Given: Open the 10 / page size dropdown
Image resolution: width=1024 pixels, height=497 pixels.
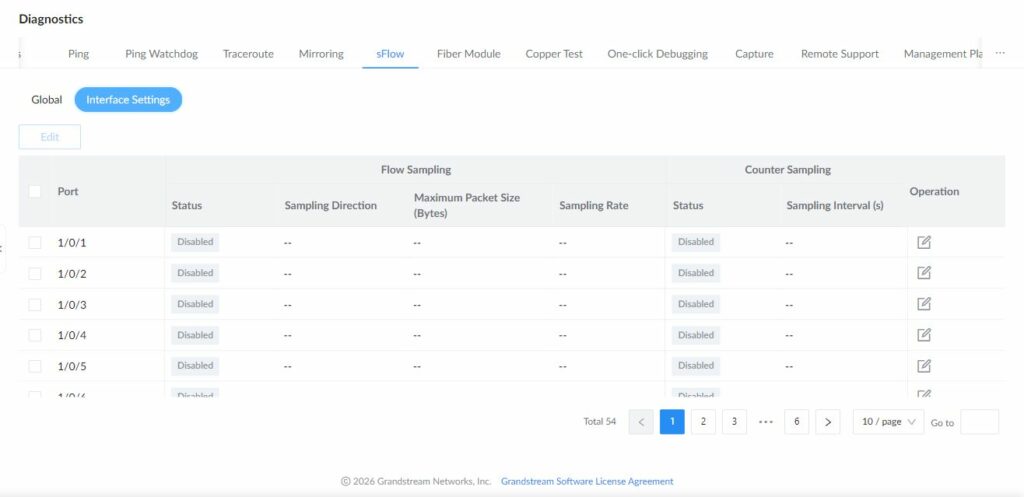Looking at the screenshot, I should point(888,422).
